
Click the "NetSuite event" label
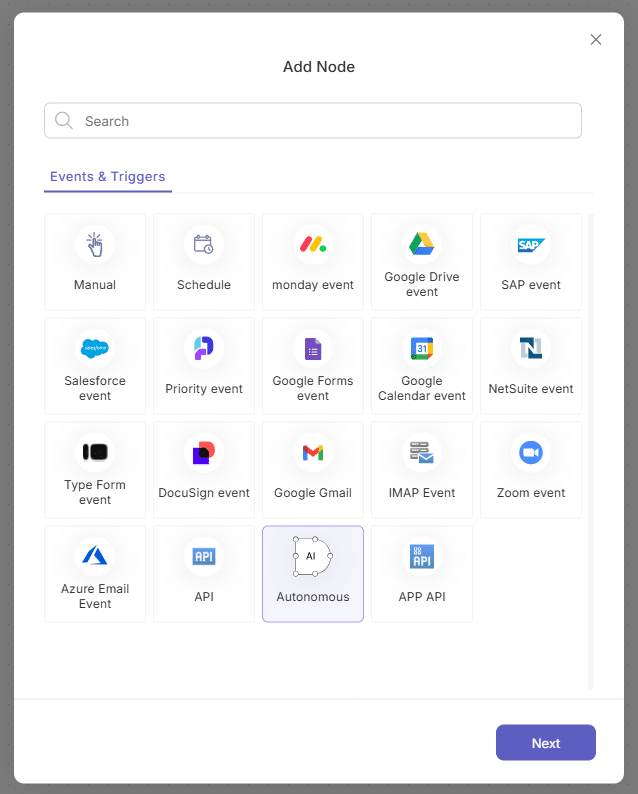(x=531, y=388)
